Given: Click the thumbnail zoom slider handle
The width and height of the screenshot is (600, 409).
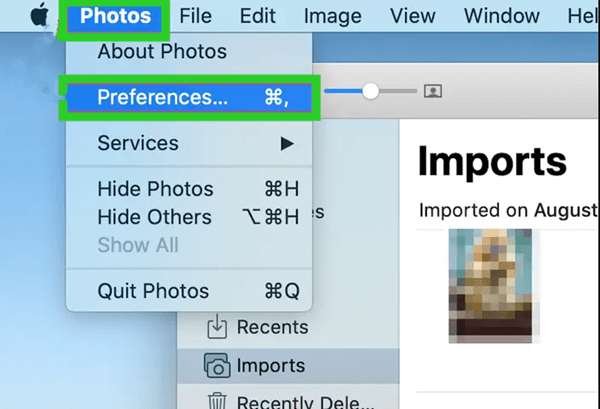Looking at the screenshot, I should 371,91.
